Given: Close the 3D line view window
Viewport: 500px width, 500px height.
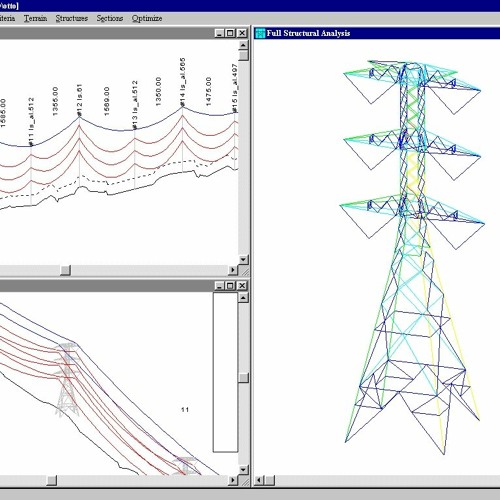Looking at the screenshot, I should click(242, 286).
